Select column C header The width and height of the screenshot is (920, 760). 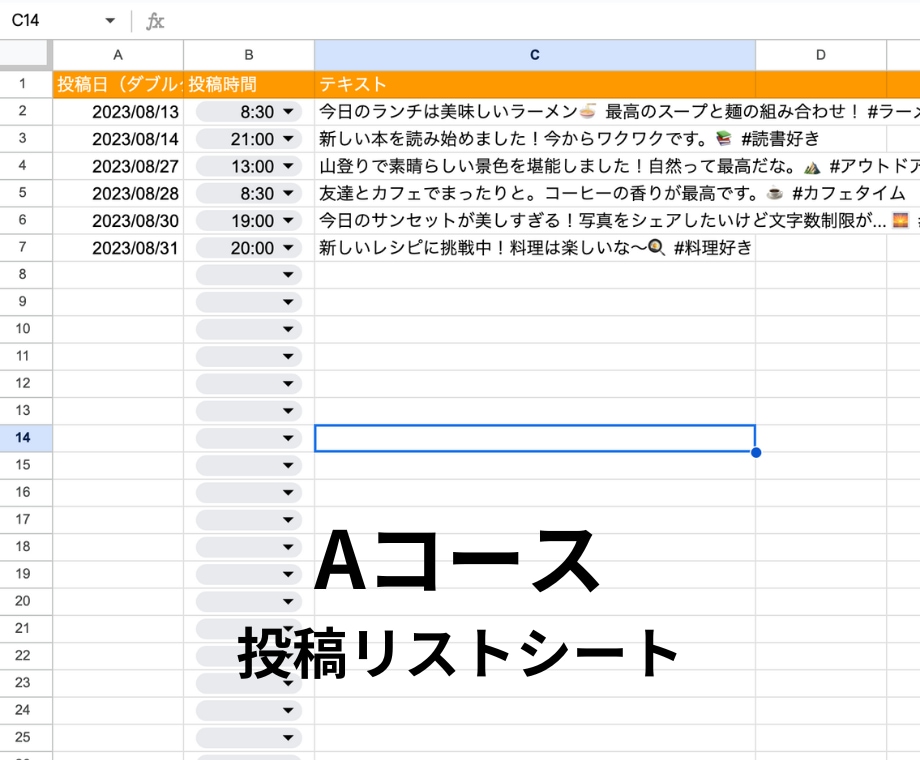click(535, 55)
